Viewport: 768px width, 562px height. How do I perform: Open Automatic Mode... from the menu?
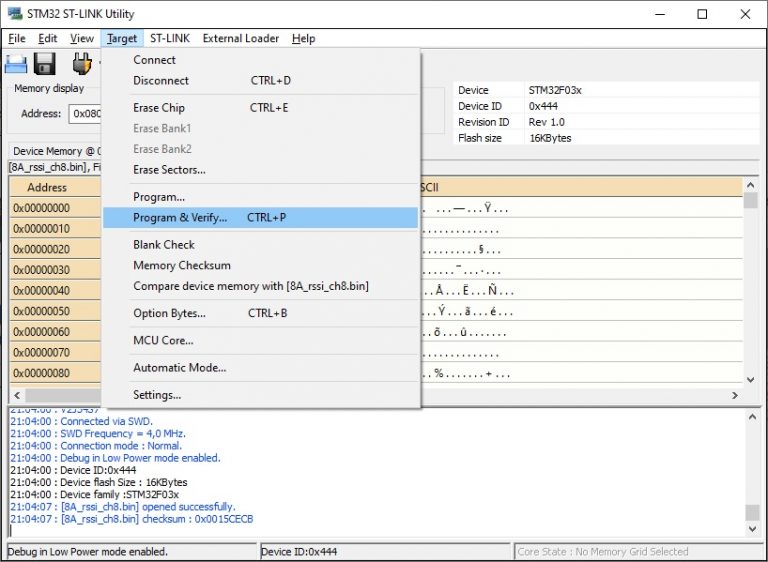[261, 367]
